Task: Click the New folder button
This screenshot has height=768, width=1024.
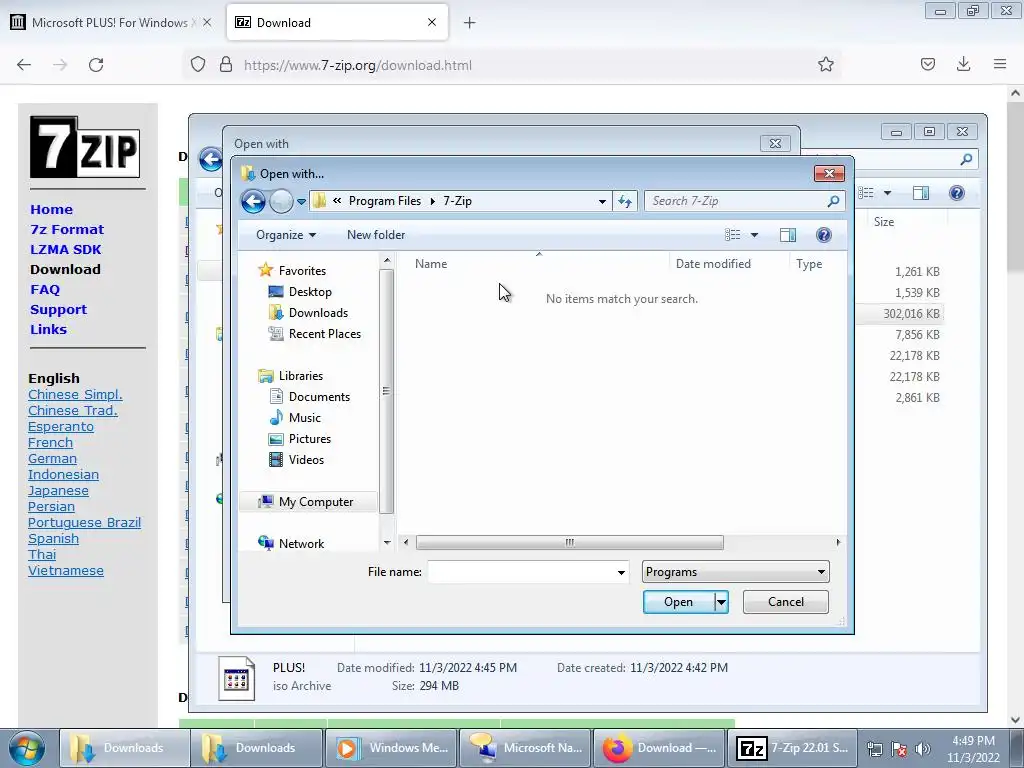Action: click(x=376, y=235)
